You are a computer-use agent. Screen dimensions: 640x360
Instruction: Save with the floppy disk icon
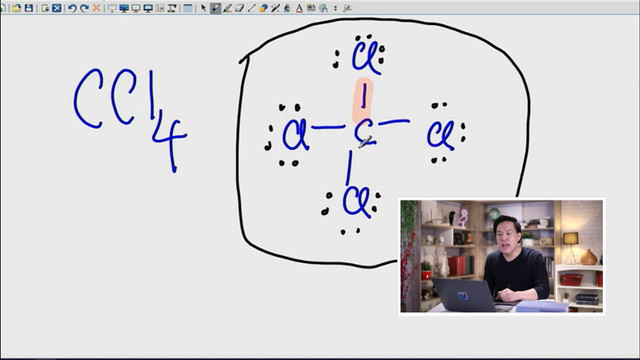[x=29, y=8]
